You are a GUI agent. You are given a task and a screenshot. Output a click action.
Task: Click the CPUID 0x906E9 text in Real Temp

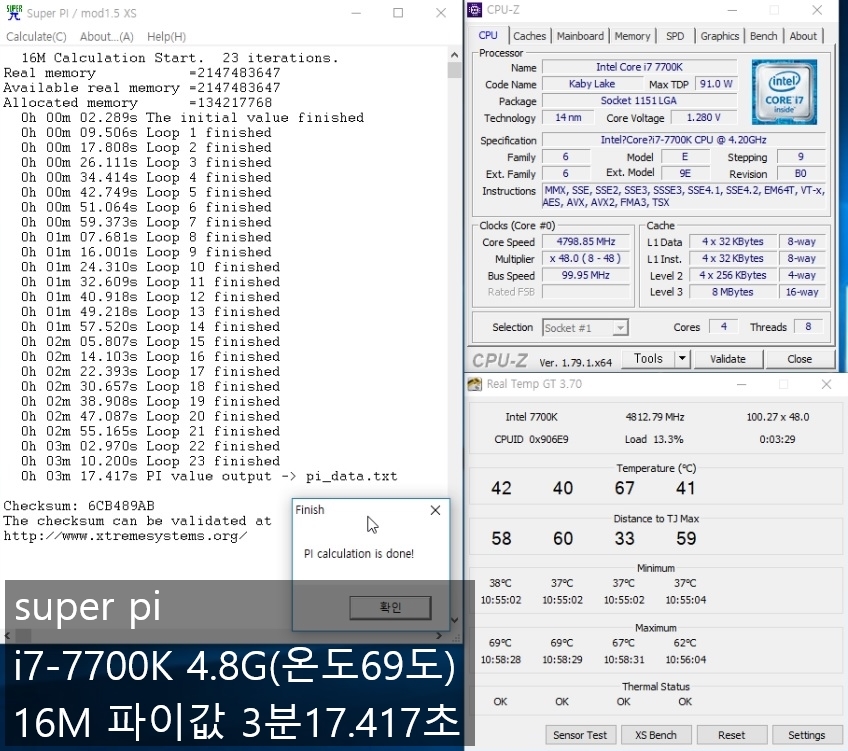pos(531,439)
